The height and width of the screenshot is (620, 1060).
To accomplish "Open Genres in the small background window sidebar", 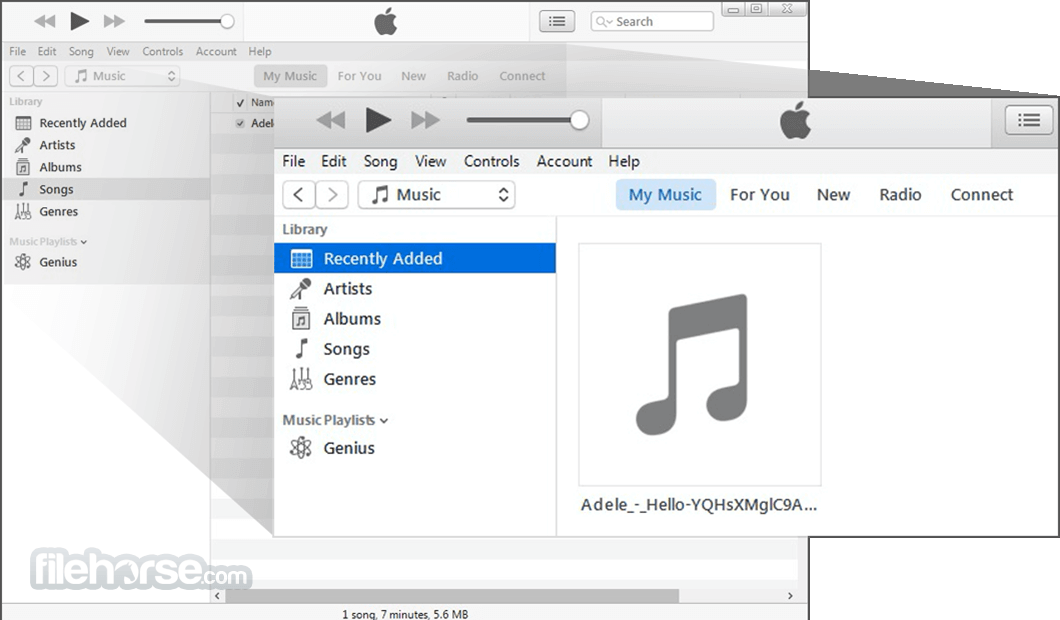I will point(105,212).
